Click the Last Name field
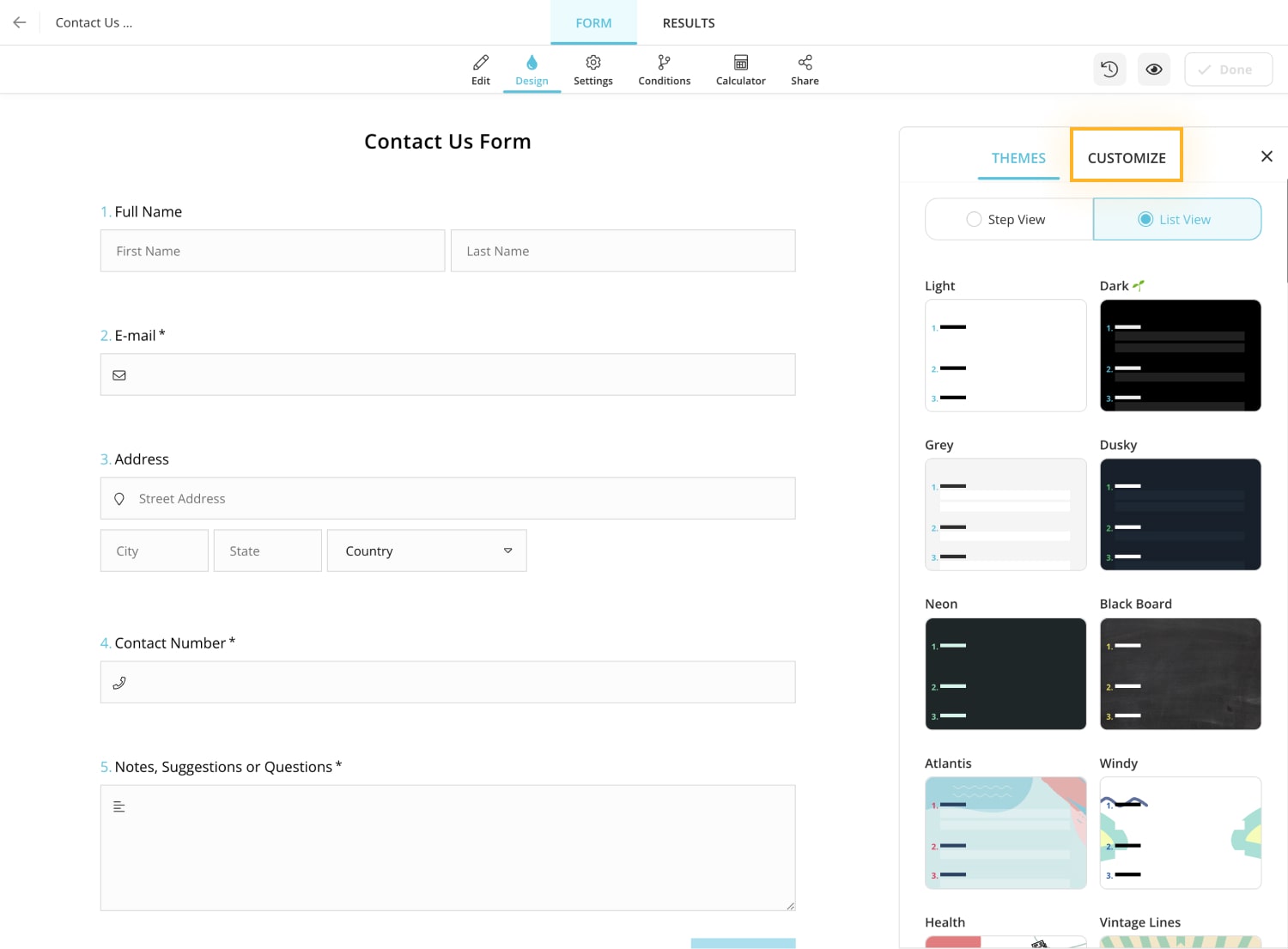 pyautogui.click(x=623, y=251)
